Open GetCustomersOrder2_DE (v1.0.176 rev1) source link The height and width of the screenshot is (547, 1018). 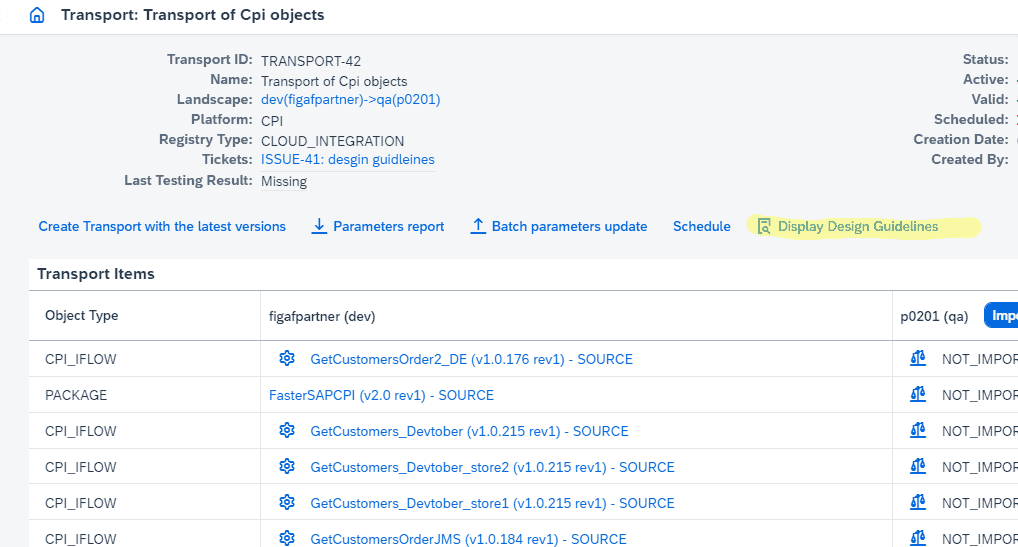[471, 359]
